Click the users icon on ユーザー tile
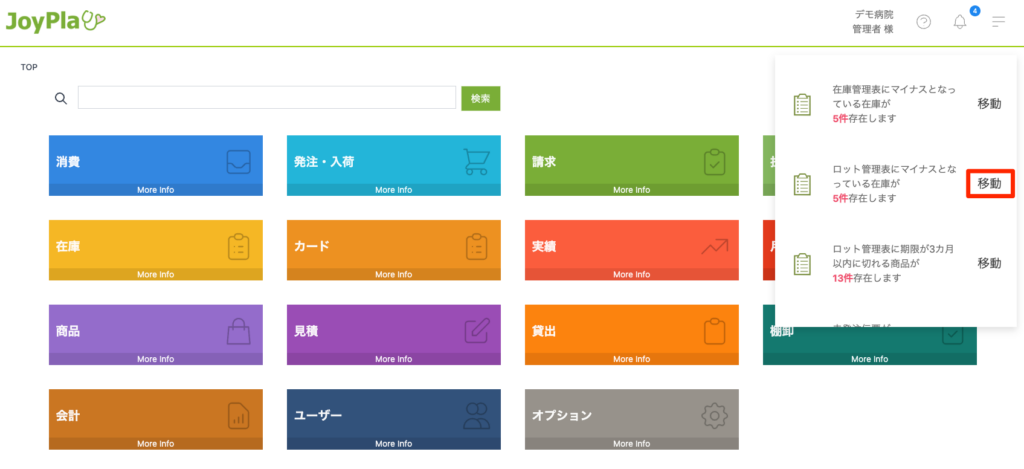 (477, 415)
